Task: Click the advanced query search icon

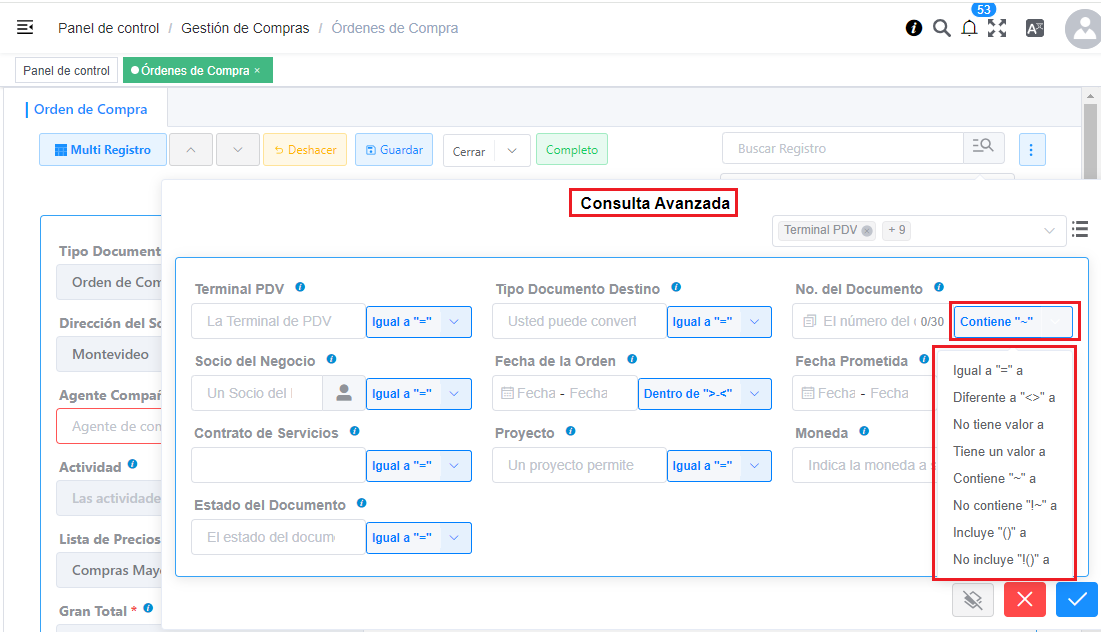Action: pyautogui.click(x=983, y=148)
